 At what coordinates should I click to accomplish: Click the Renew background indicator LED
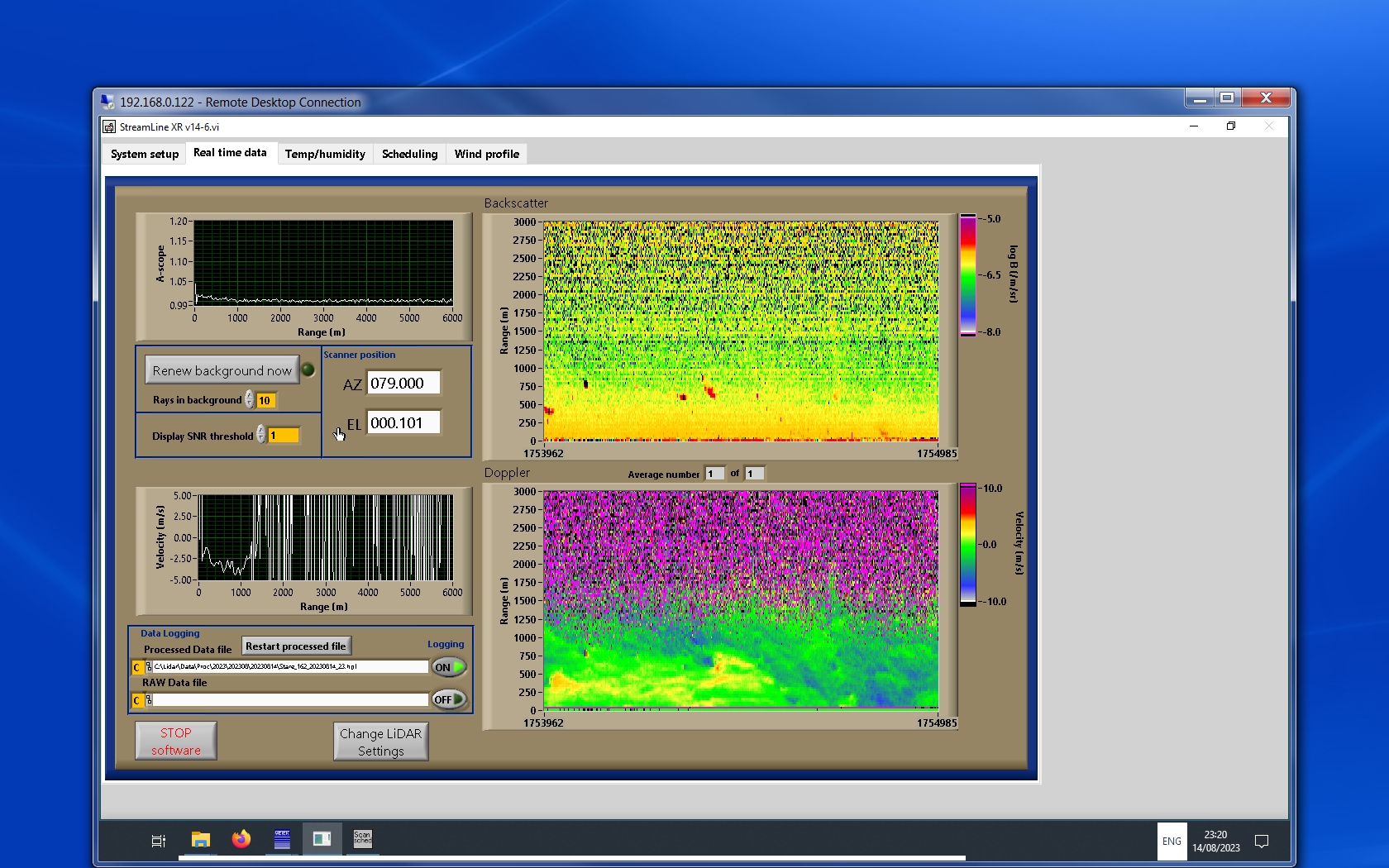tap(308, 370)
